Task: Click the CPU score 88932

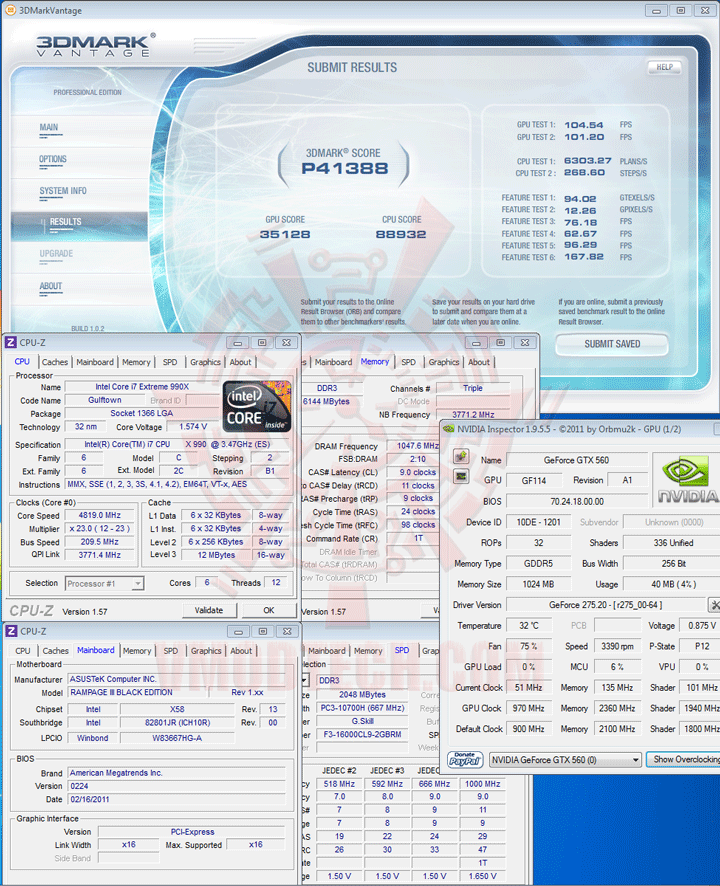Action: point(401,234)
